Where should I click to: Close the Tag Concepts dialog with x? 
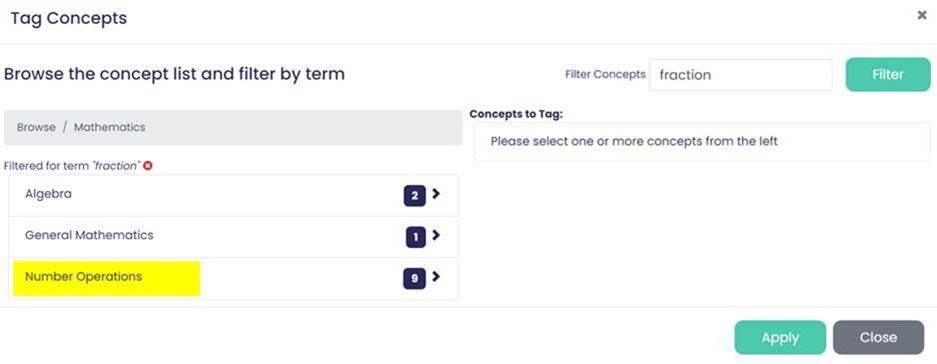click(922, 16)
